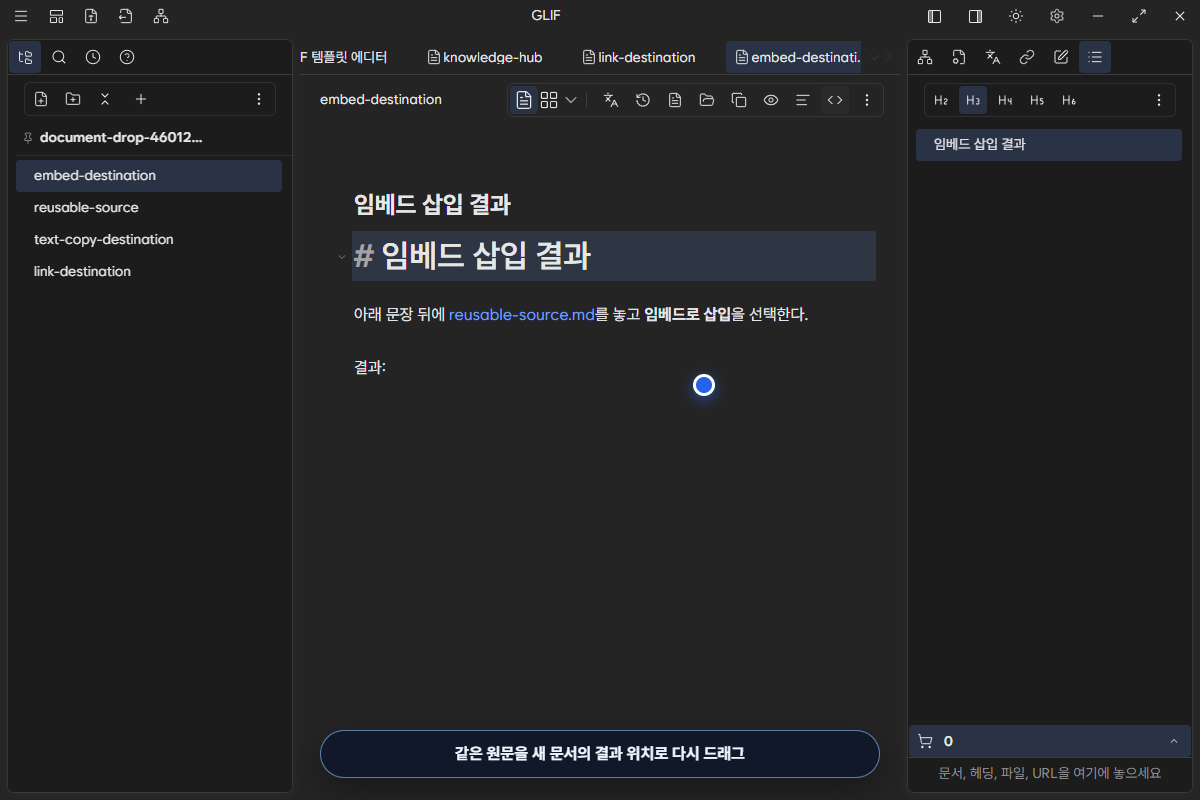Select H5 heading level filter

[1037, 100]
